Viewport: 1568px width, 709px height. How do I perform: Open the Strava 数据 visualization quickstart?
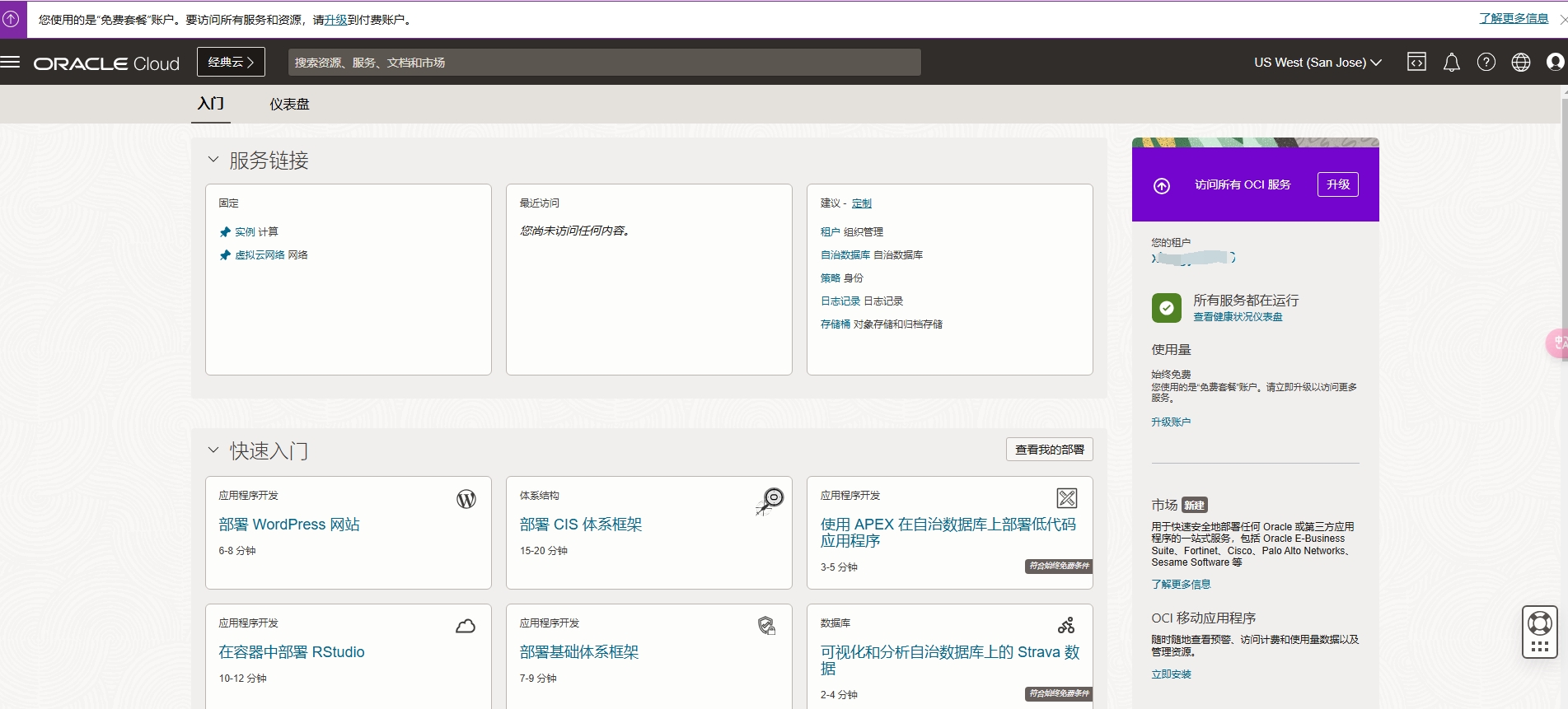click(950, 660)
